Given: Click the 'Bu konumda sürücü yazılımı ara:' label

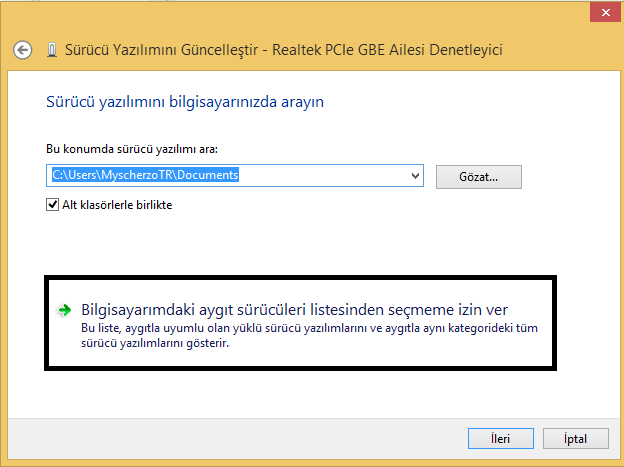Looking at the screenshot, I should click(x=132, y=149).
